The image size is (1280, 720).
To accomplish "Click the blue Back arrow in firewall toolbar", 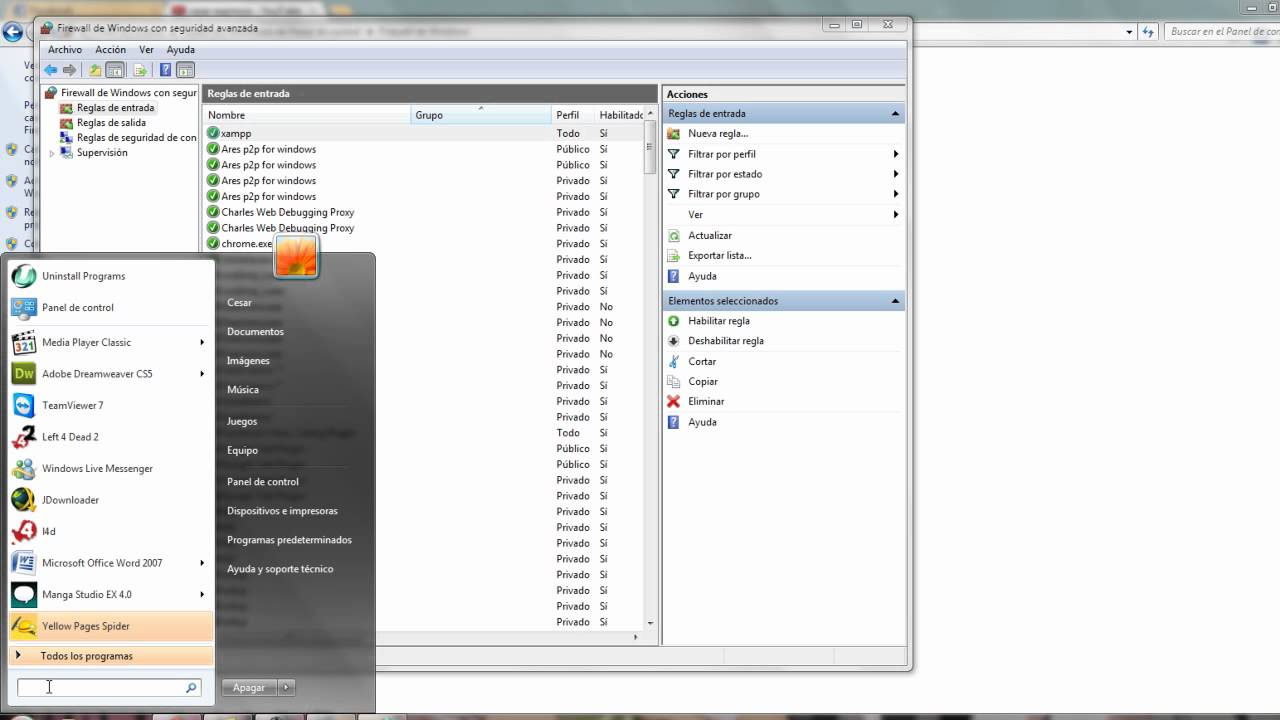I will [51, 70].
